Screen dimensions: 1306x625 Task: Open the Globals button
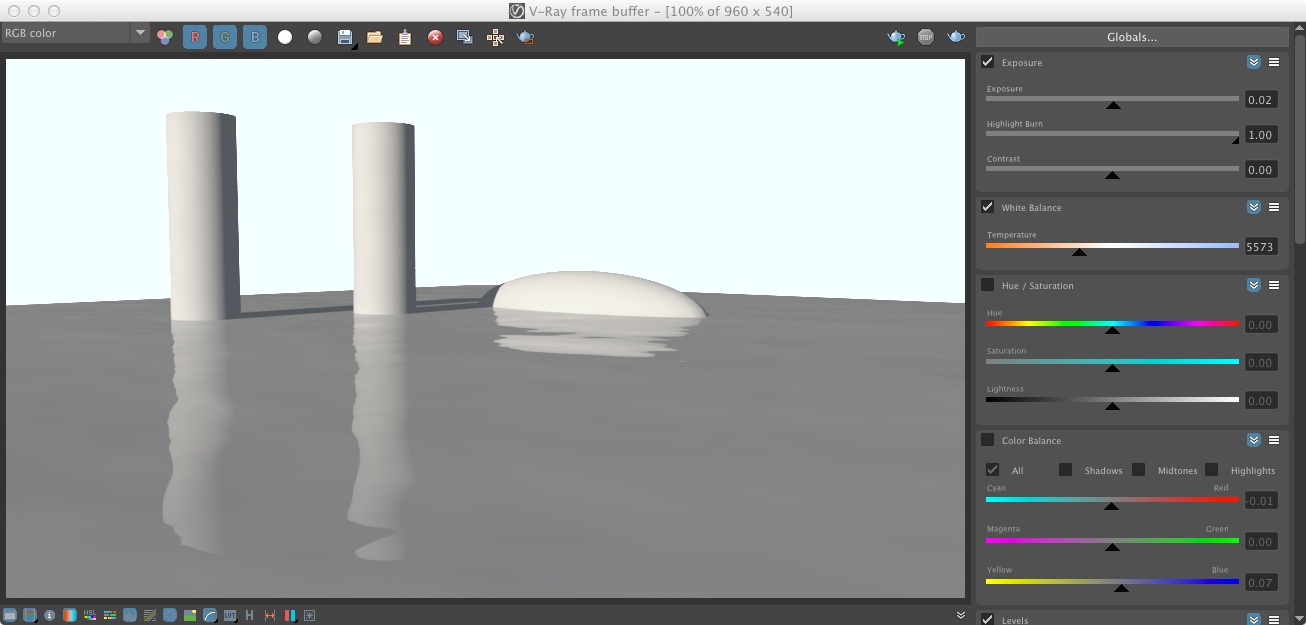(1132, 37)
